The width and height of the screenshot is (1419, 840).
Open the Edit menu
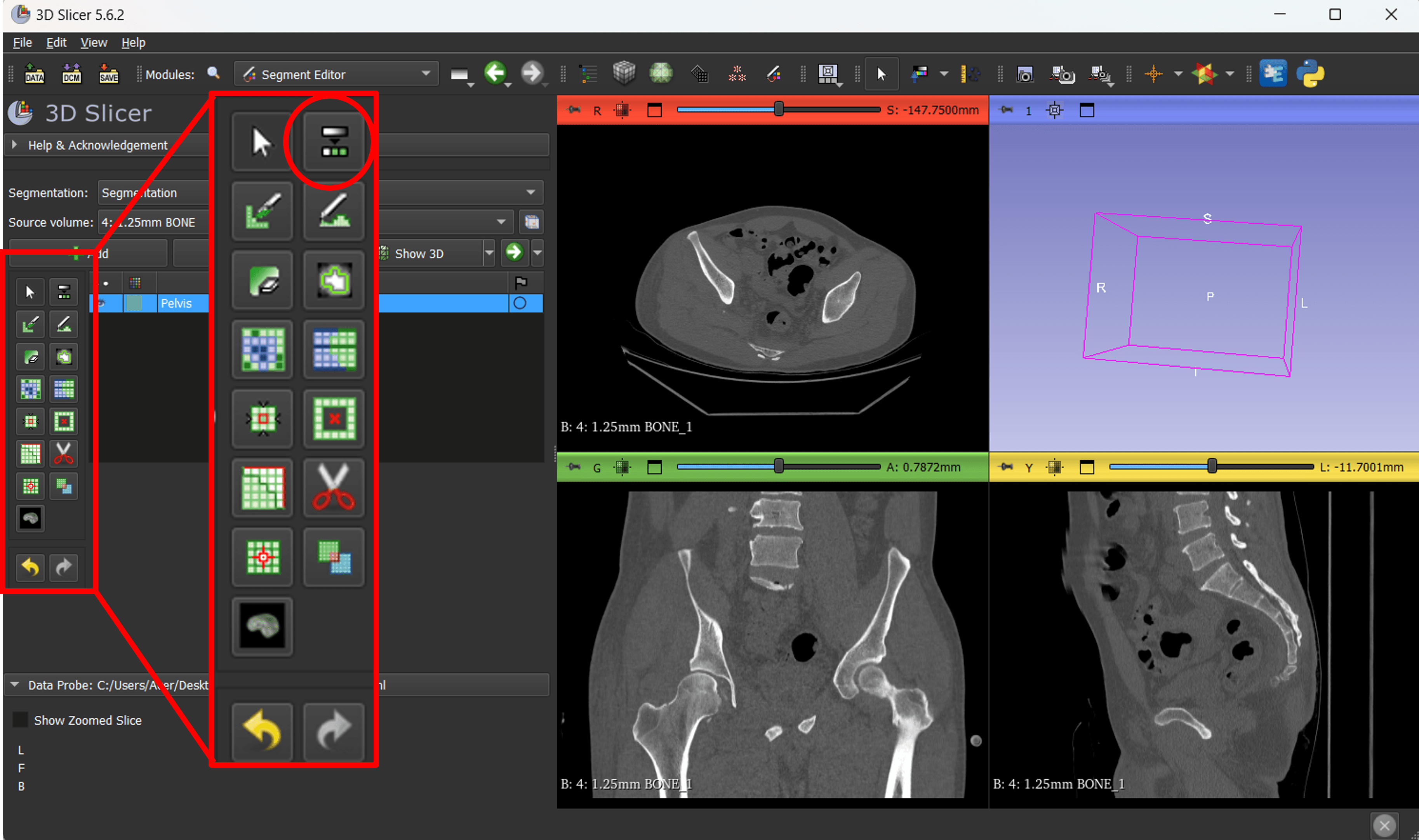56,42
